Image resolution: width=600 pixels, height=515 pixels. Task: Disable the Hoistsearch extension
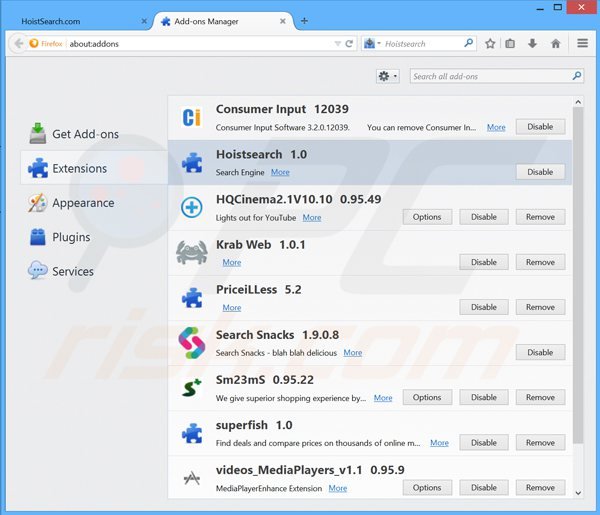tap(540, 172)
